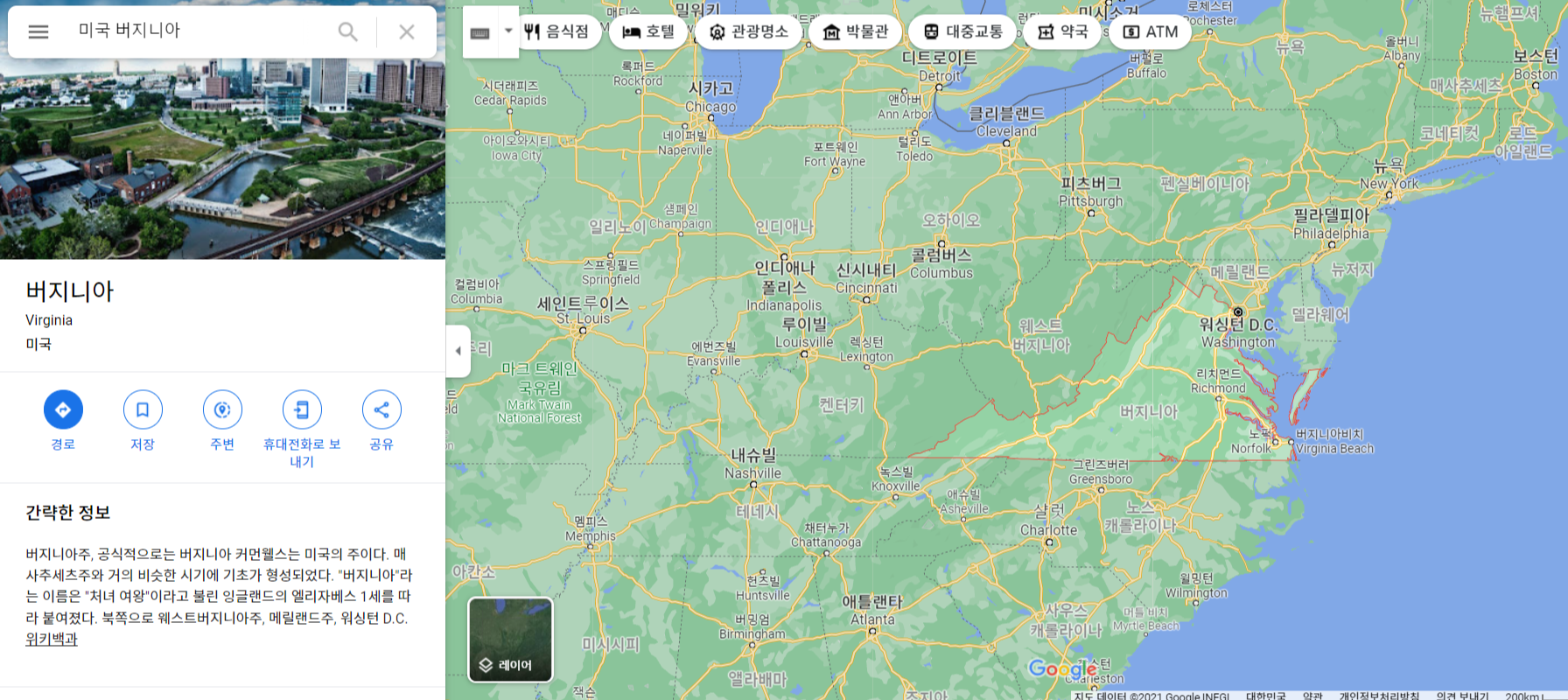Click the 포트웨인 Fort Wayne map label
1568x700 pixels.
click(x=835, y=154)
